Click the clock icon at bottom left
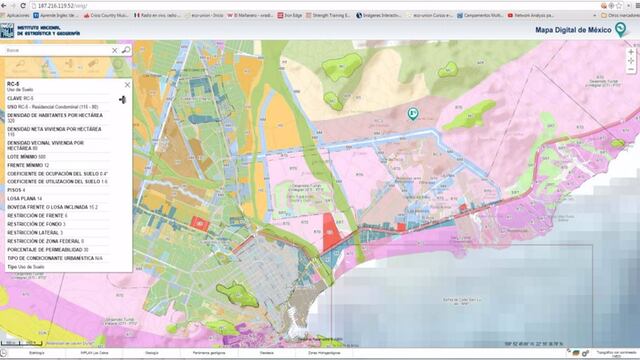Screen dimensions: 640x360 [3, 353]
